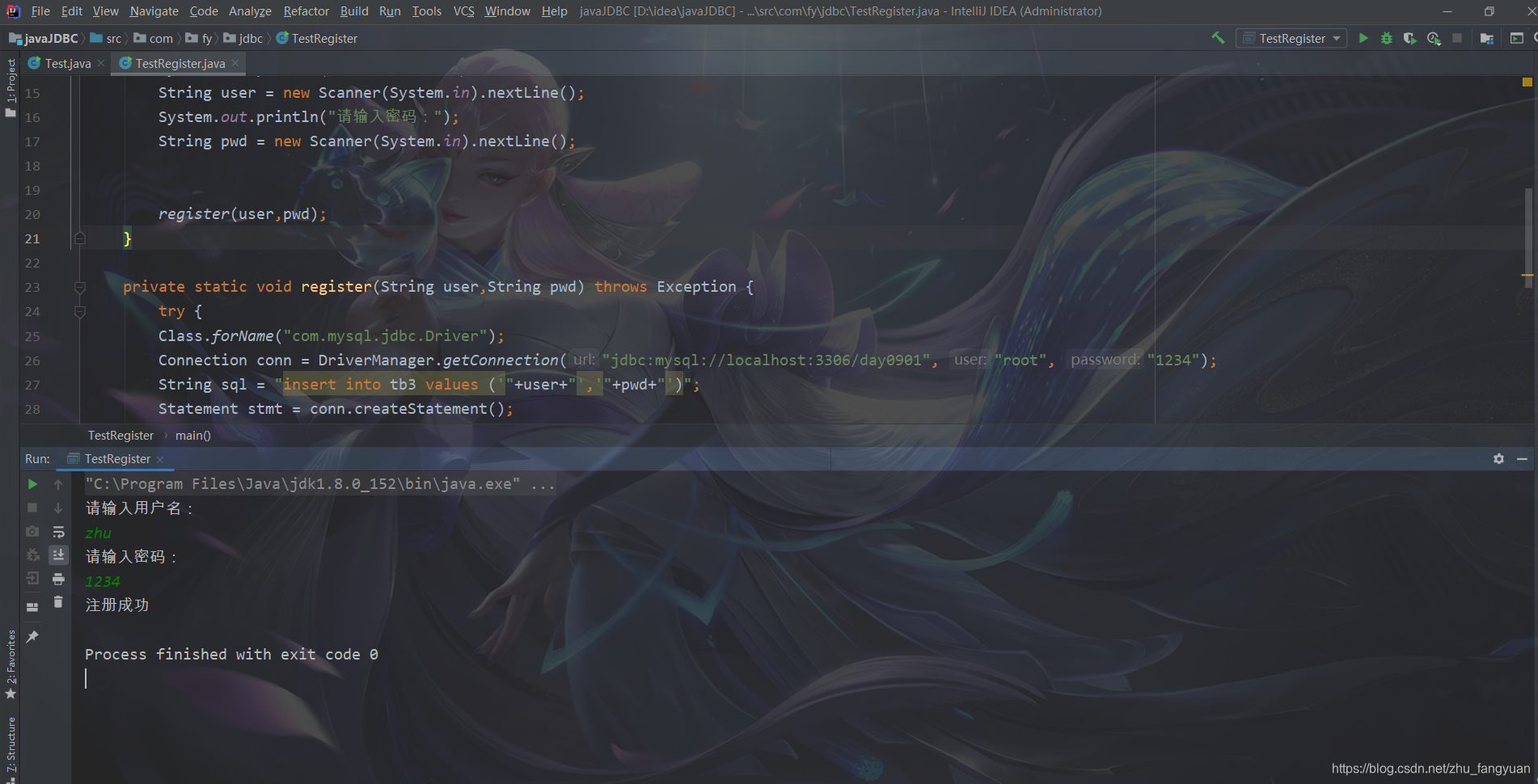Click the Exit icon in Run panel
Image resolution: width=1538 pixels, height=784 pixels.
pyautogui.click(x=32, y=578)
